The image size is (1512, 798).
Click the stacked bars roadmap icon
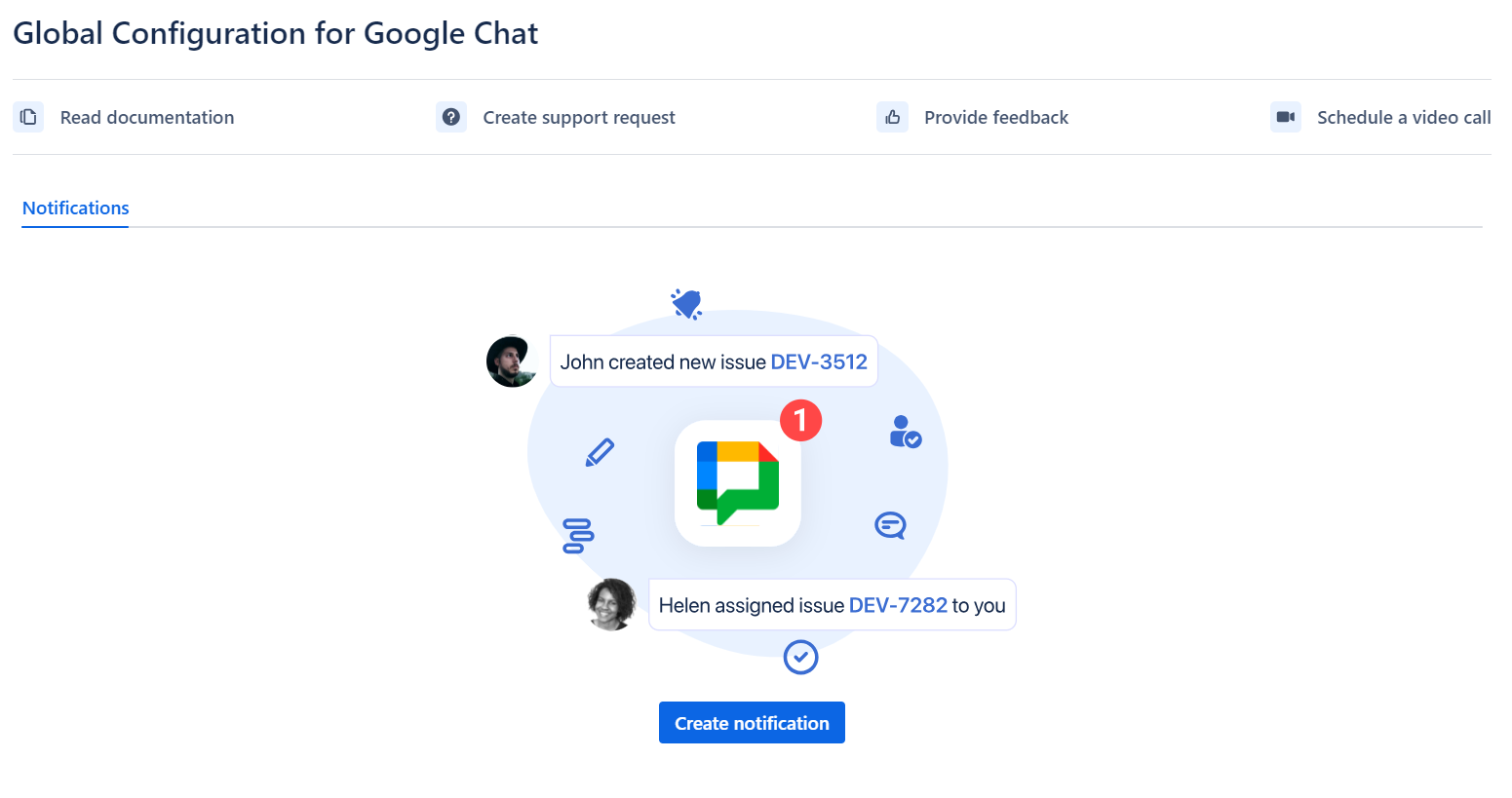(x=578, y=536)
